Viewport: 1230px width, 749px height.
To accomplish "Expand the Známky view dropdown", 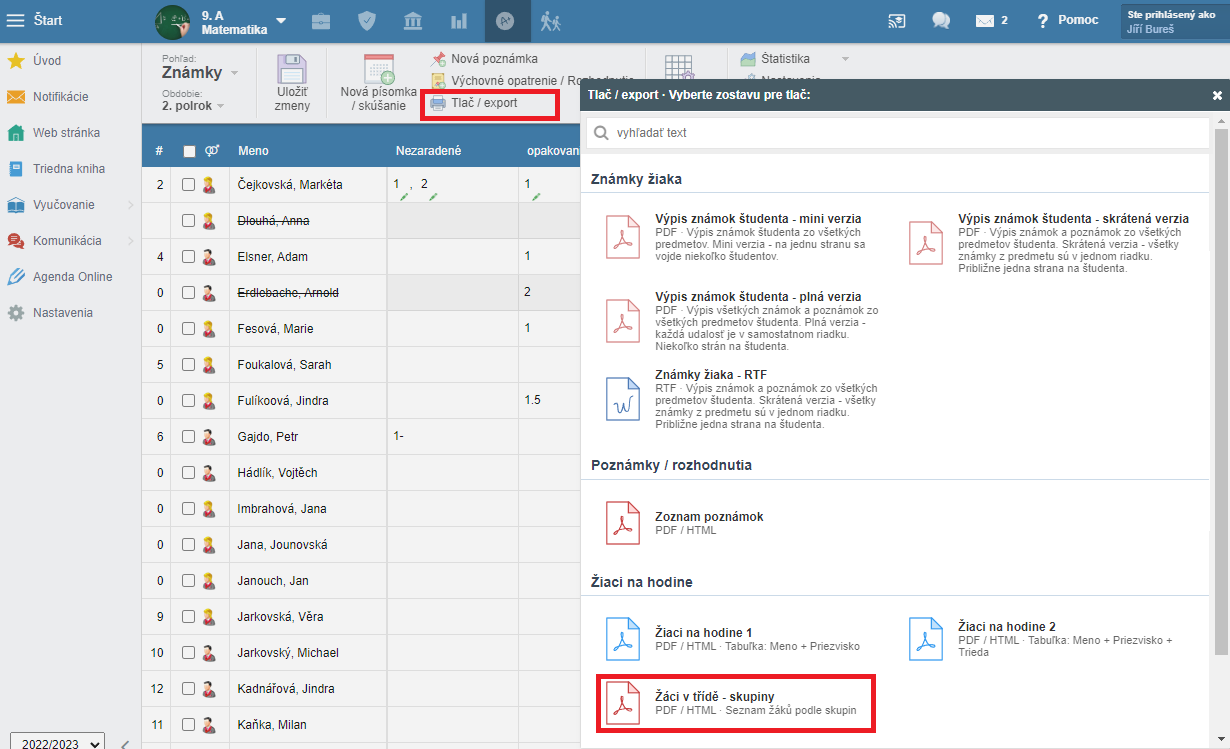I will pos(200,73).
